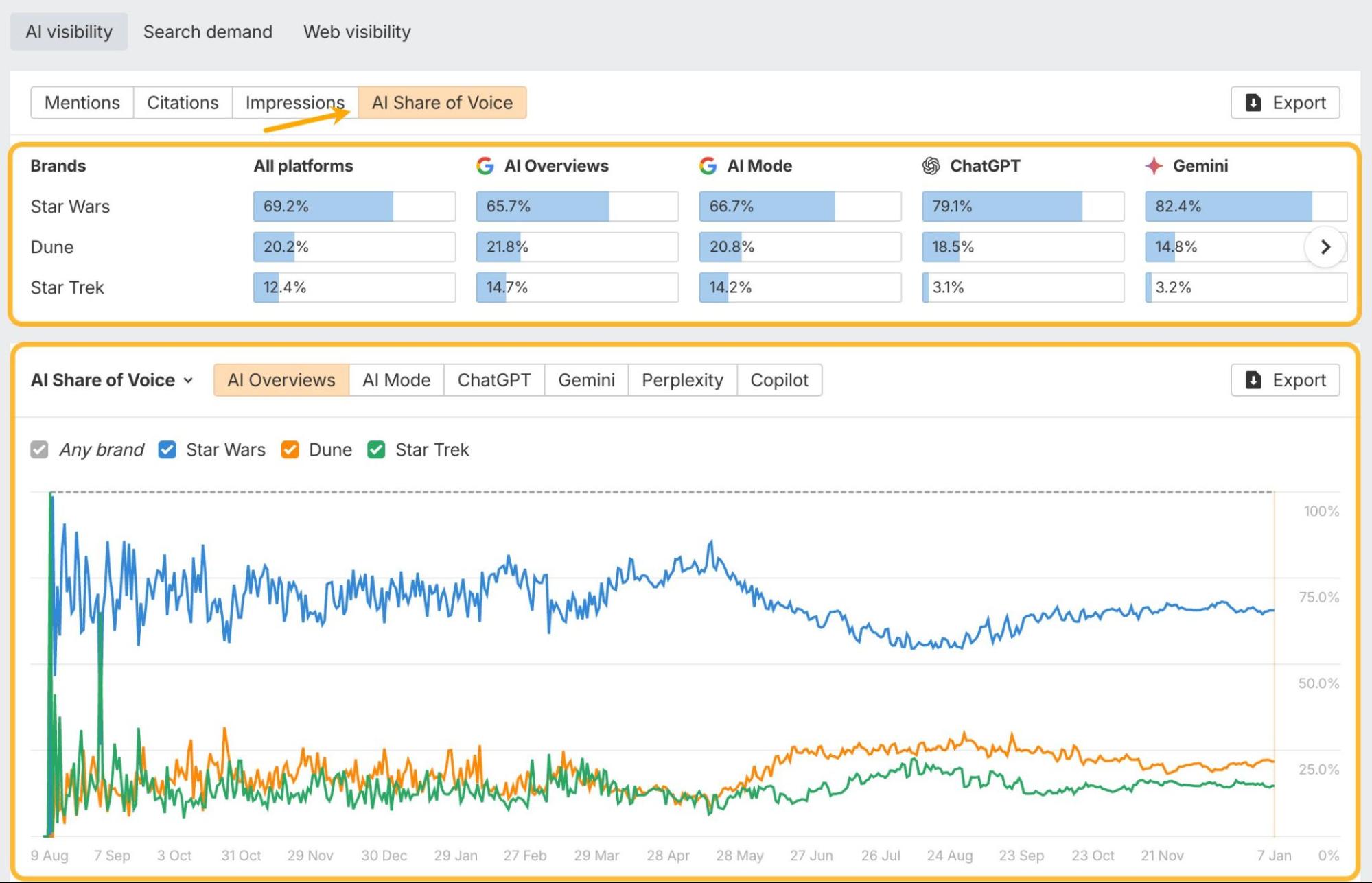Toggle the Any brand checkbox

pos(40,450)
